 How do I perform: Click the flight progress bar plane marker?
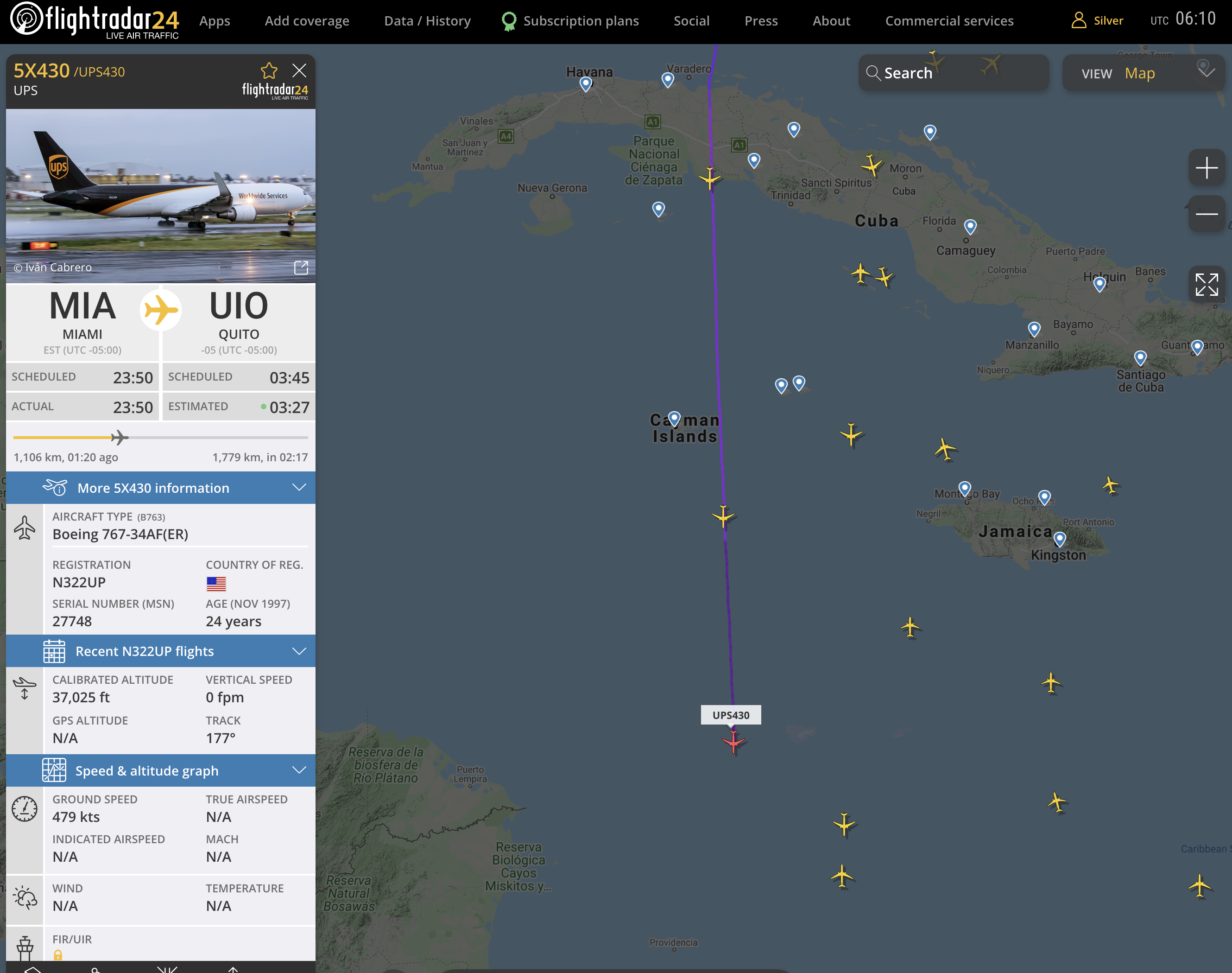click(x=119, y=438)
